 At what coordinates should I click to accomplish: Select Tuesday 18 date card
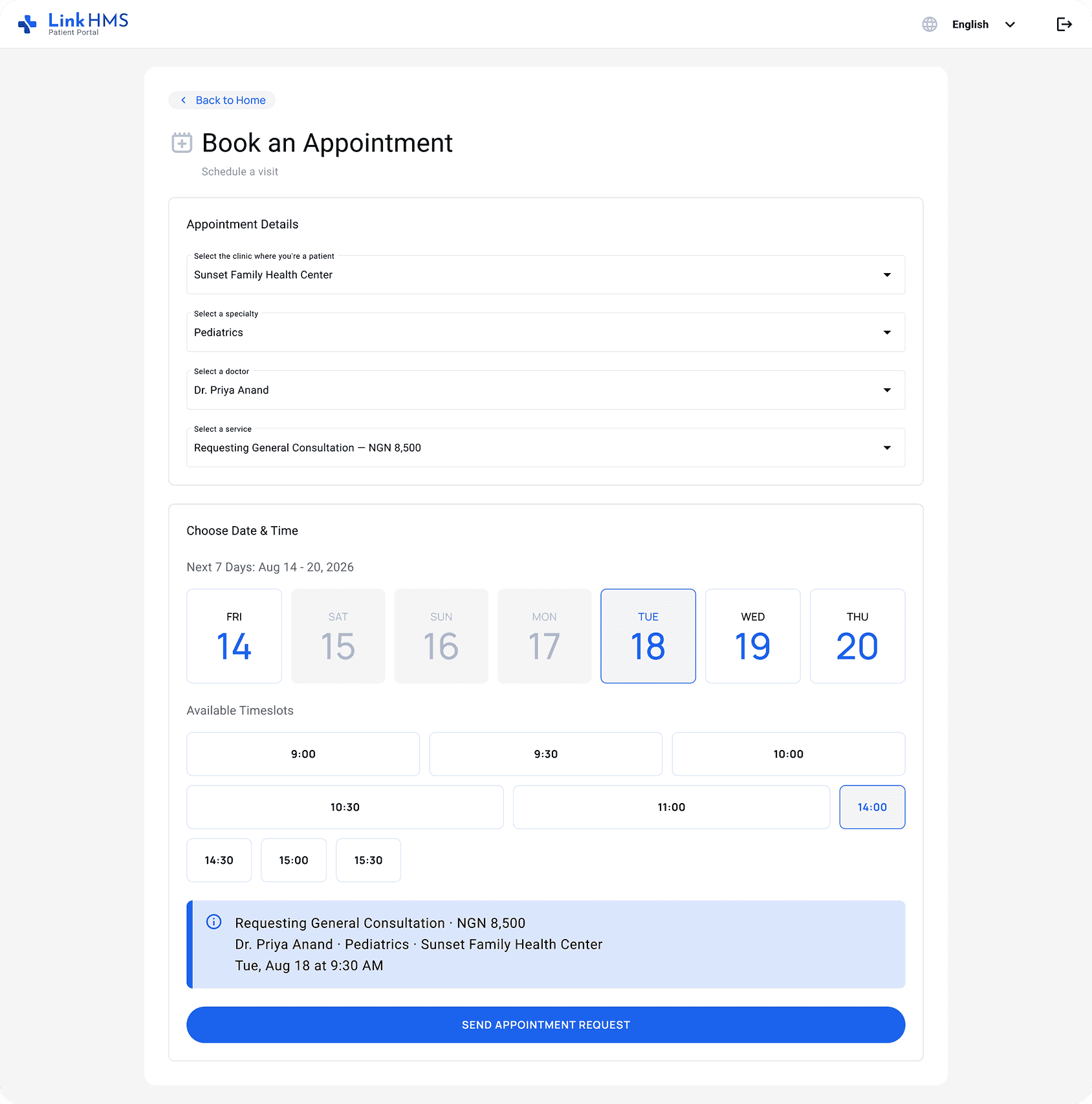pos(648,636)
